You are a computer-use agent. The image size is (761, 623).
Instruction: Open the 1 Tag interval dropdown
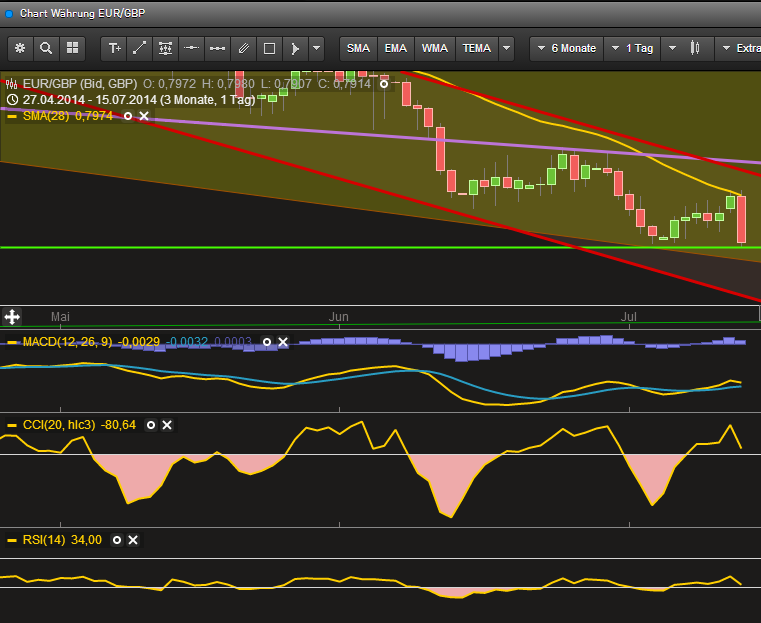[636, 48]
